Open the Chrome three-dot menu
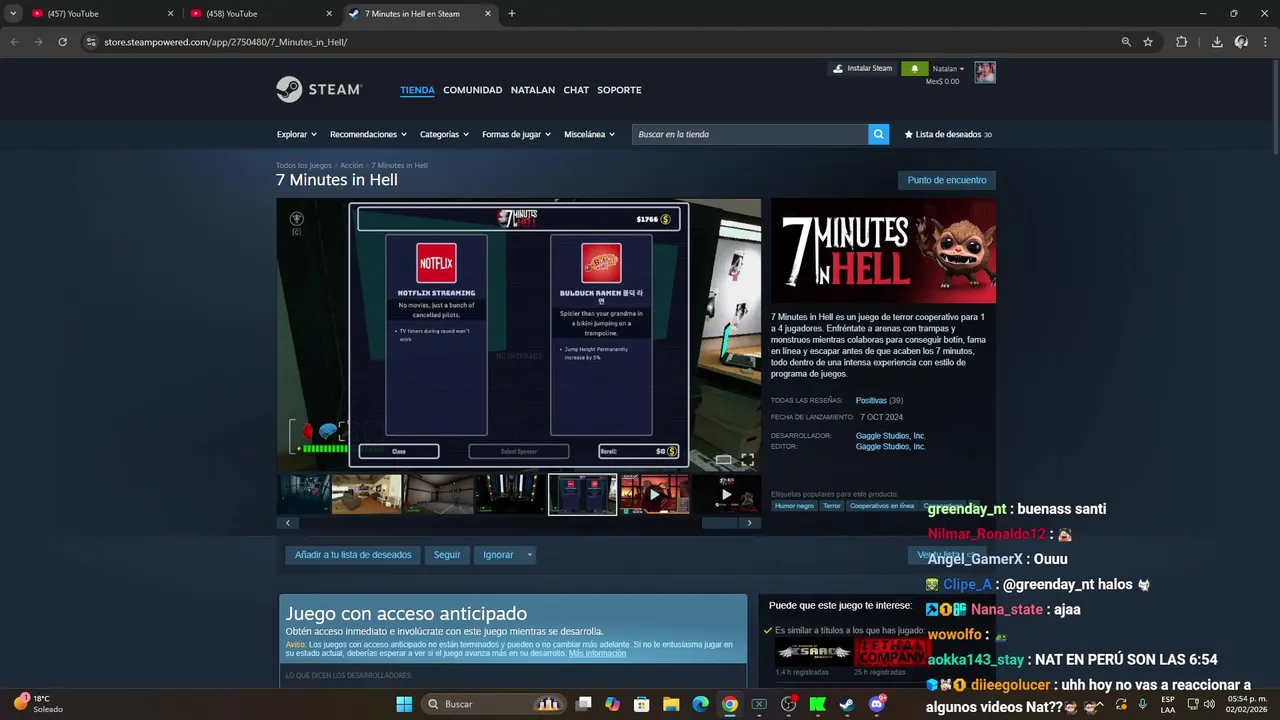The height and width of the screenshot is (720, 1280). [x=1266, y=42]
